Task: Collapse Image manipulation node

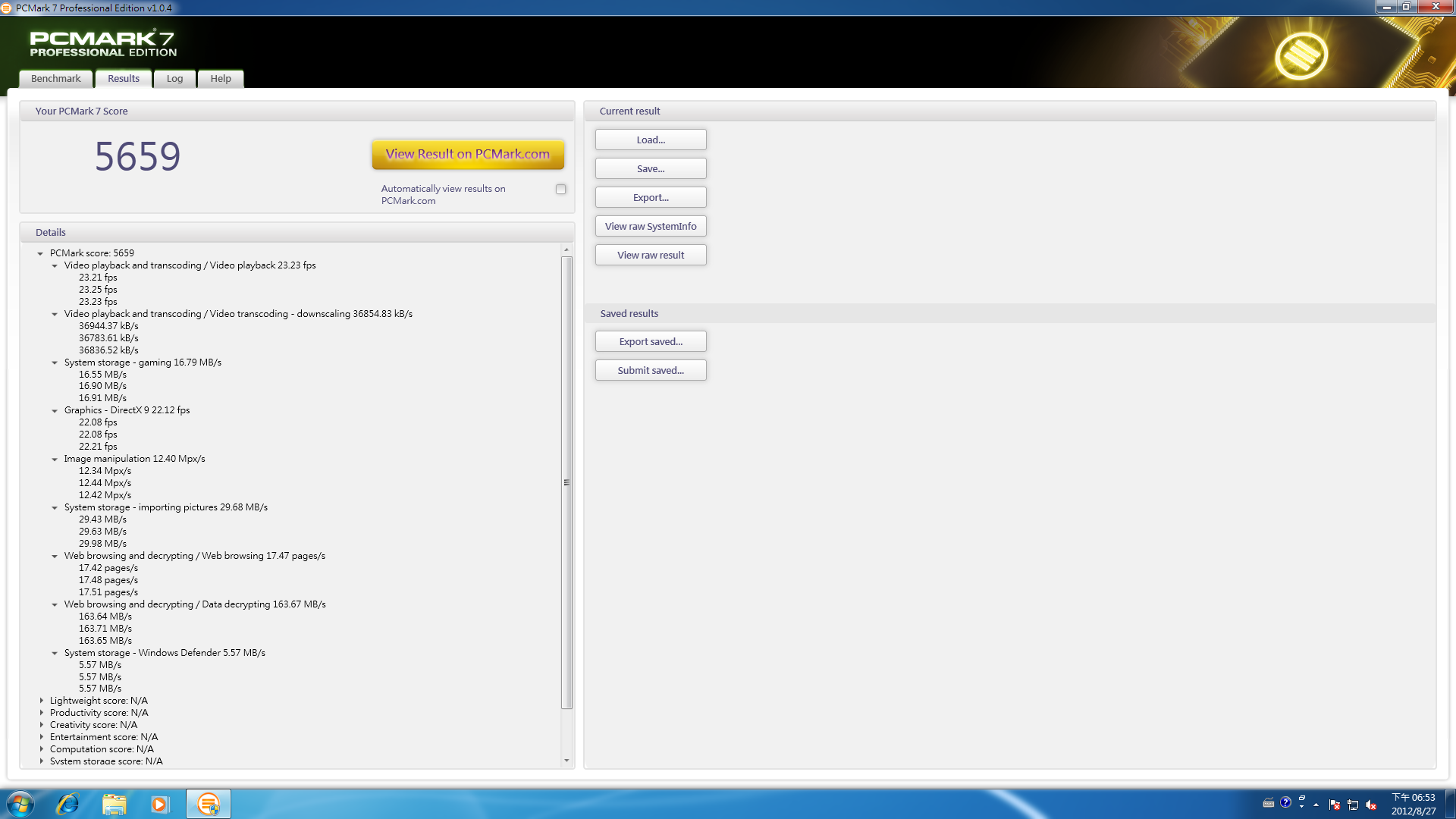Action: (x=55, y=459)
